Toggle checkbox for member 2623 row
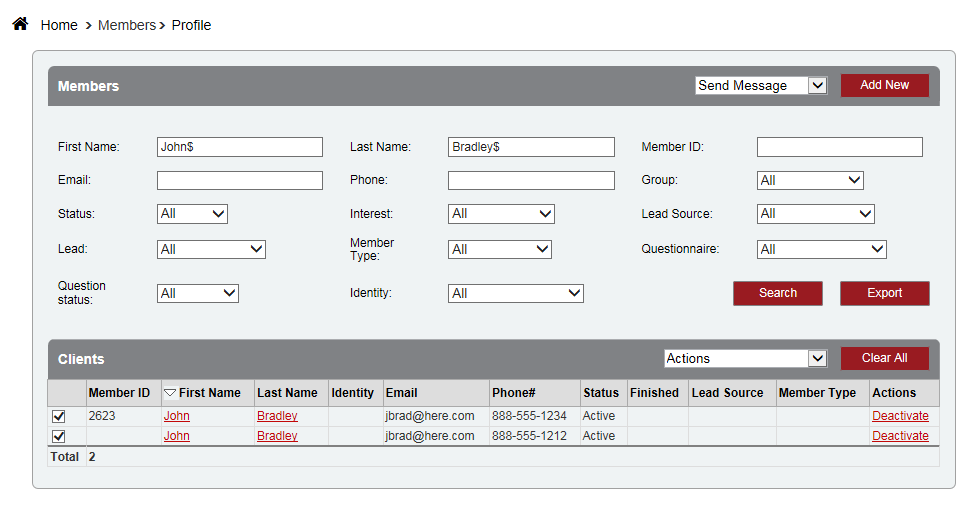This screenshot has height=505, width=968. click(59, 416)
